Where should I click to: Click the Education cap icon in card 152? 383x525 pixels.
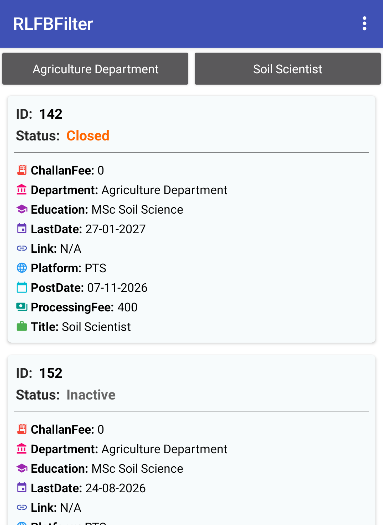pyautogui.click(x=22, y=468)
